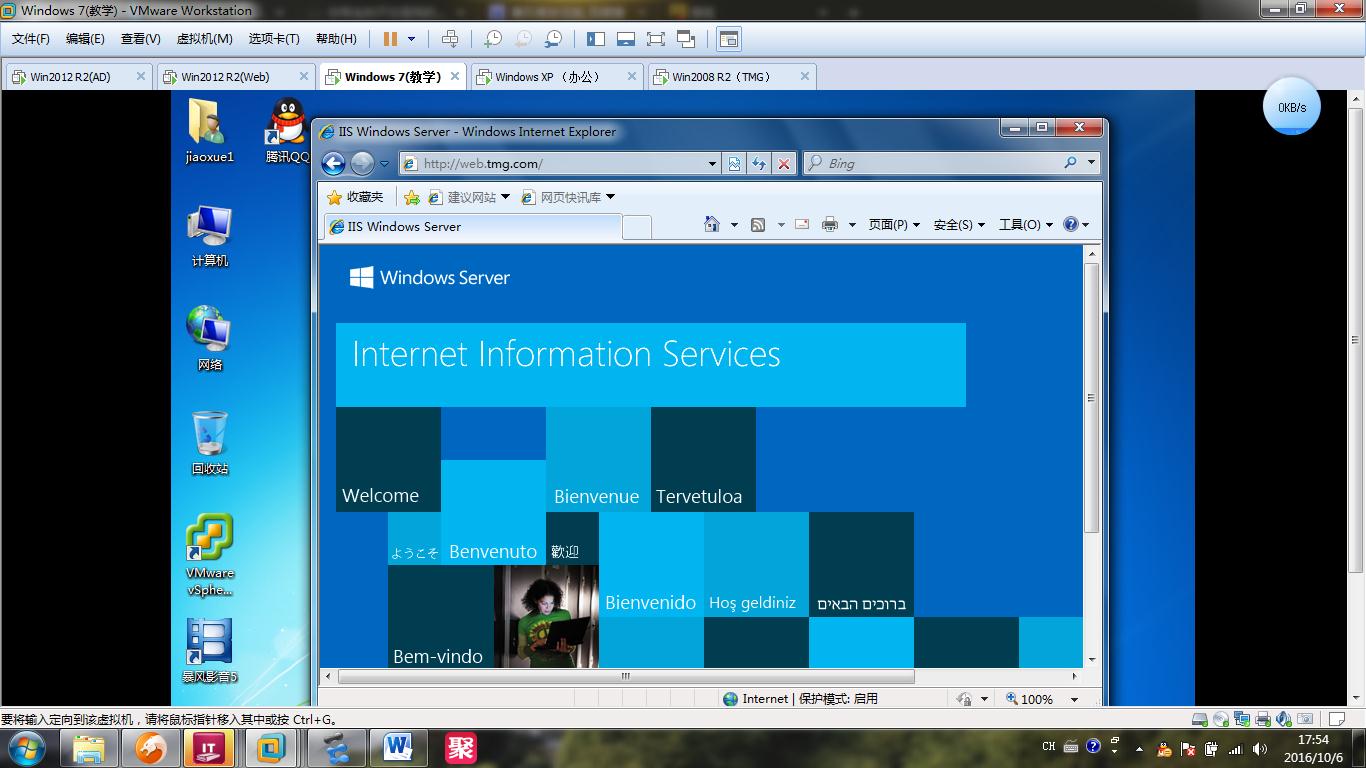Toggle VMware library sidebar view icon
Viewport: 1366px width, 768px height.
coord(596,39)
